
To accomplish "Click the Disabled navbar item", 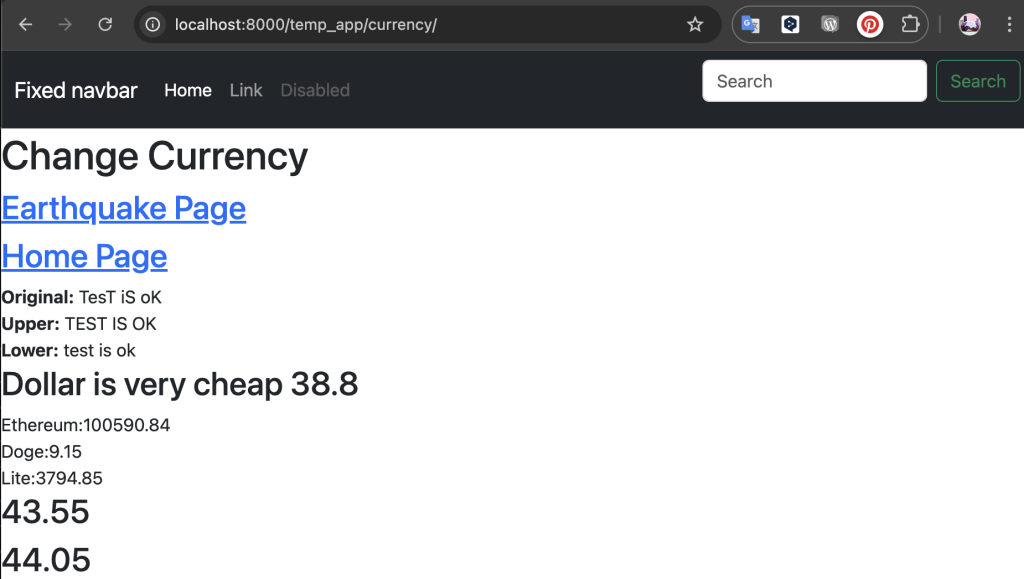I will pyautogui.click(x=315, y=90).
